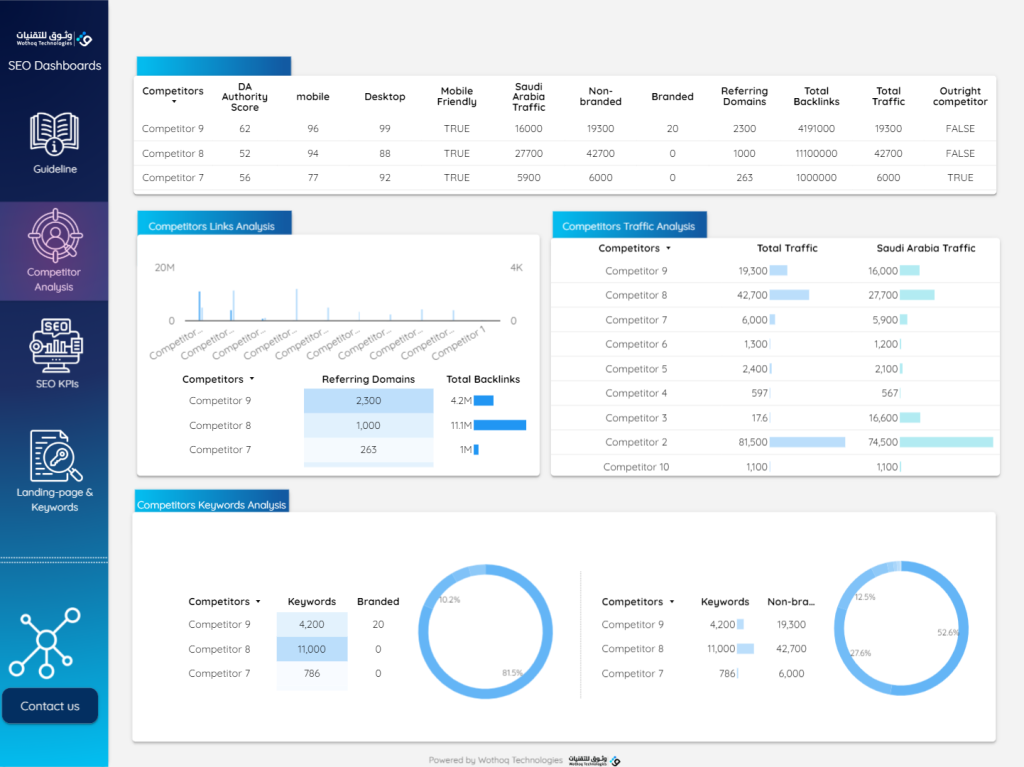Select the Competitors Traffic Analysis tab

pyautogui.click(x=629, y=225)
